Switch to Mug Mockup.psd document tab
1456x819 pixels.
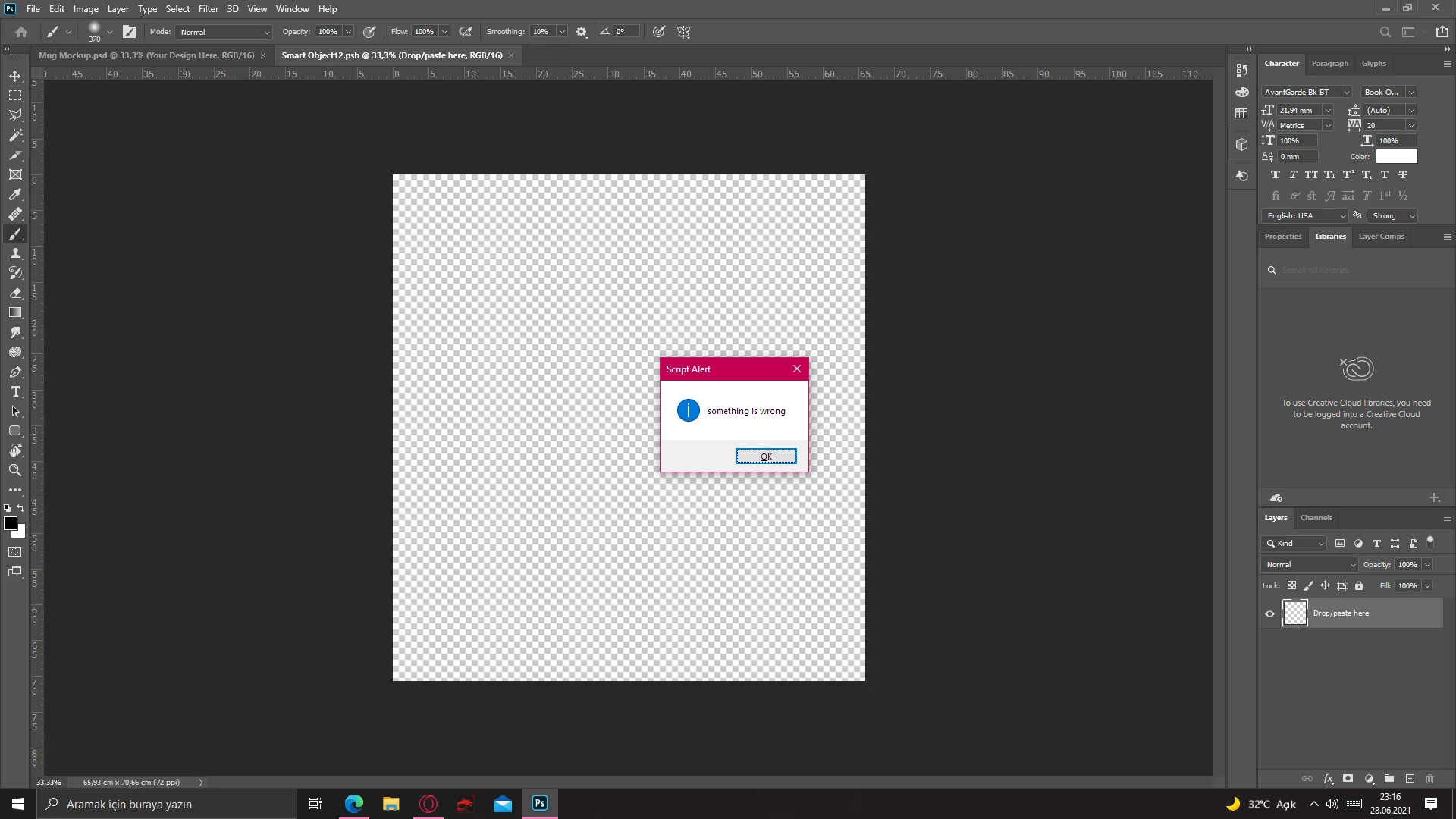point(146,55)
